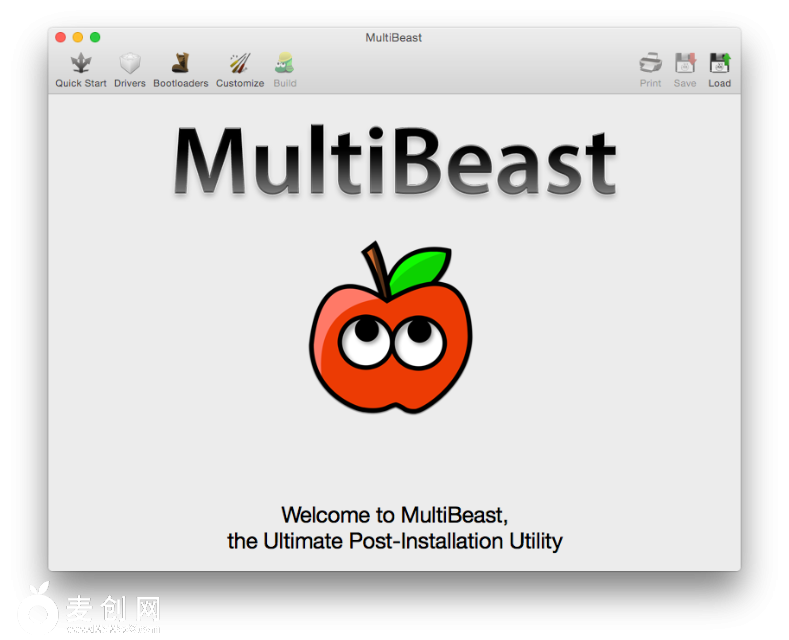Screen dimensions: 789x640
Task: Minimize the window using the yellow button
Action: coord(78,37)
